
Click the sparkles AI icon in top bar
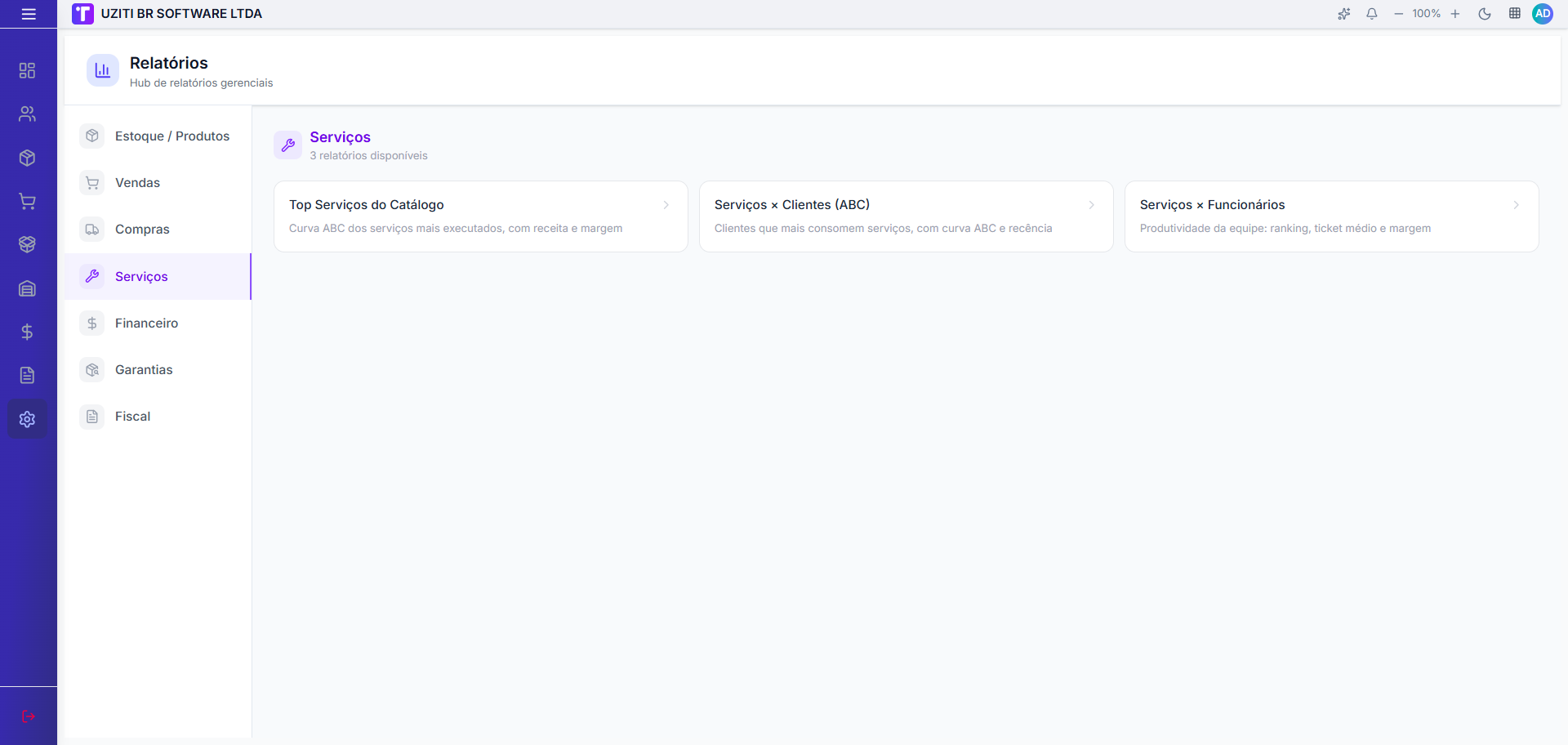[1343, 14]
